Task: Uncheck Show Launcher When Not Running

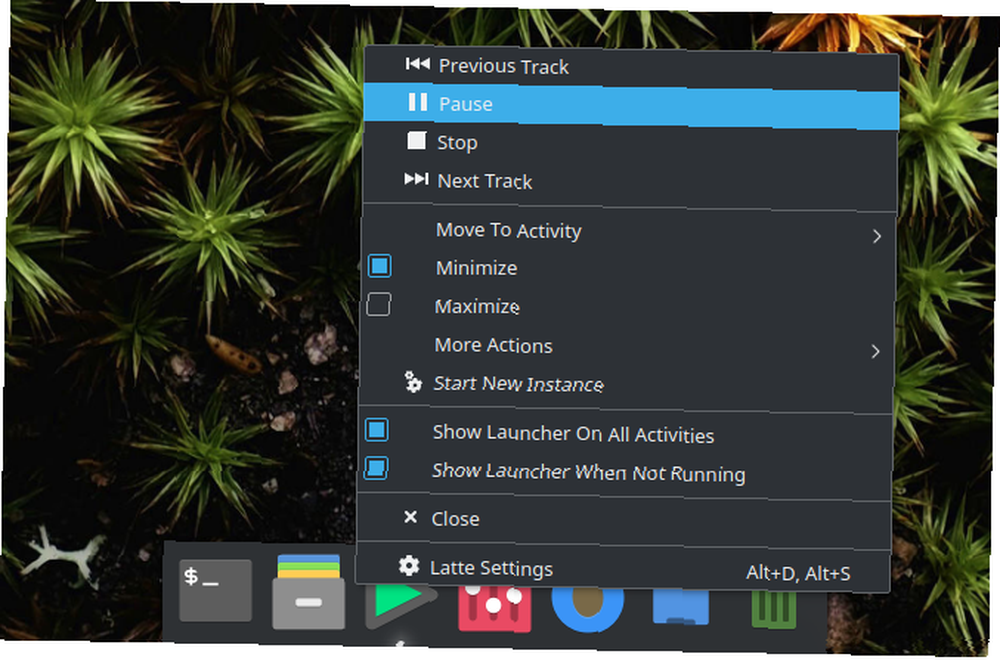Action: (376, 468)
